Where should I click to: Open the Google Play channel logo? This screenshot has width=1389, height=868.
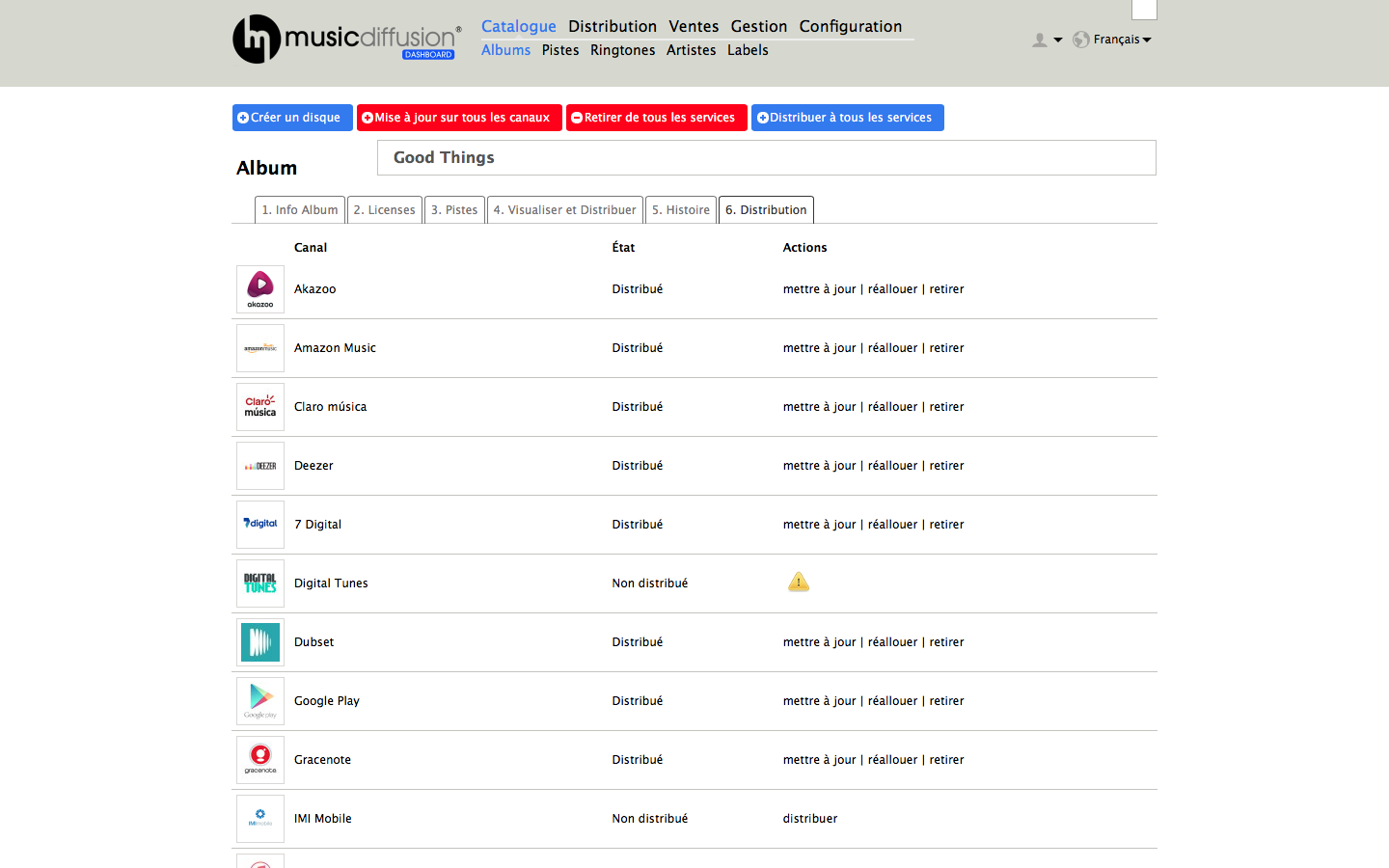pyautogui.click(x=260, y=701)
